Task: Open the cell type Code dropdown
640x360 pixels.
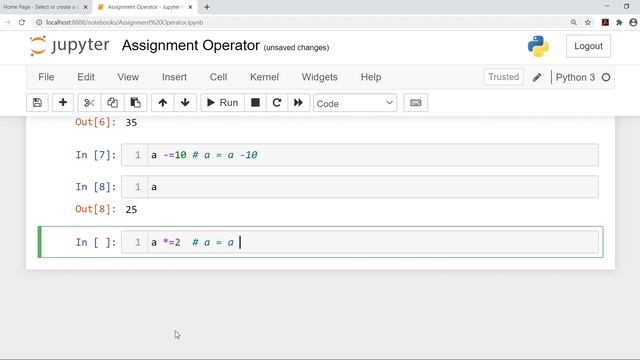Action: point(355,103)
